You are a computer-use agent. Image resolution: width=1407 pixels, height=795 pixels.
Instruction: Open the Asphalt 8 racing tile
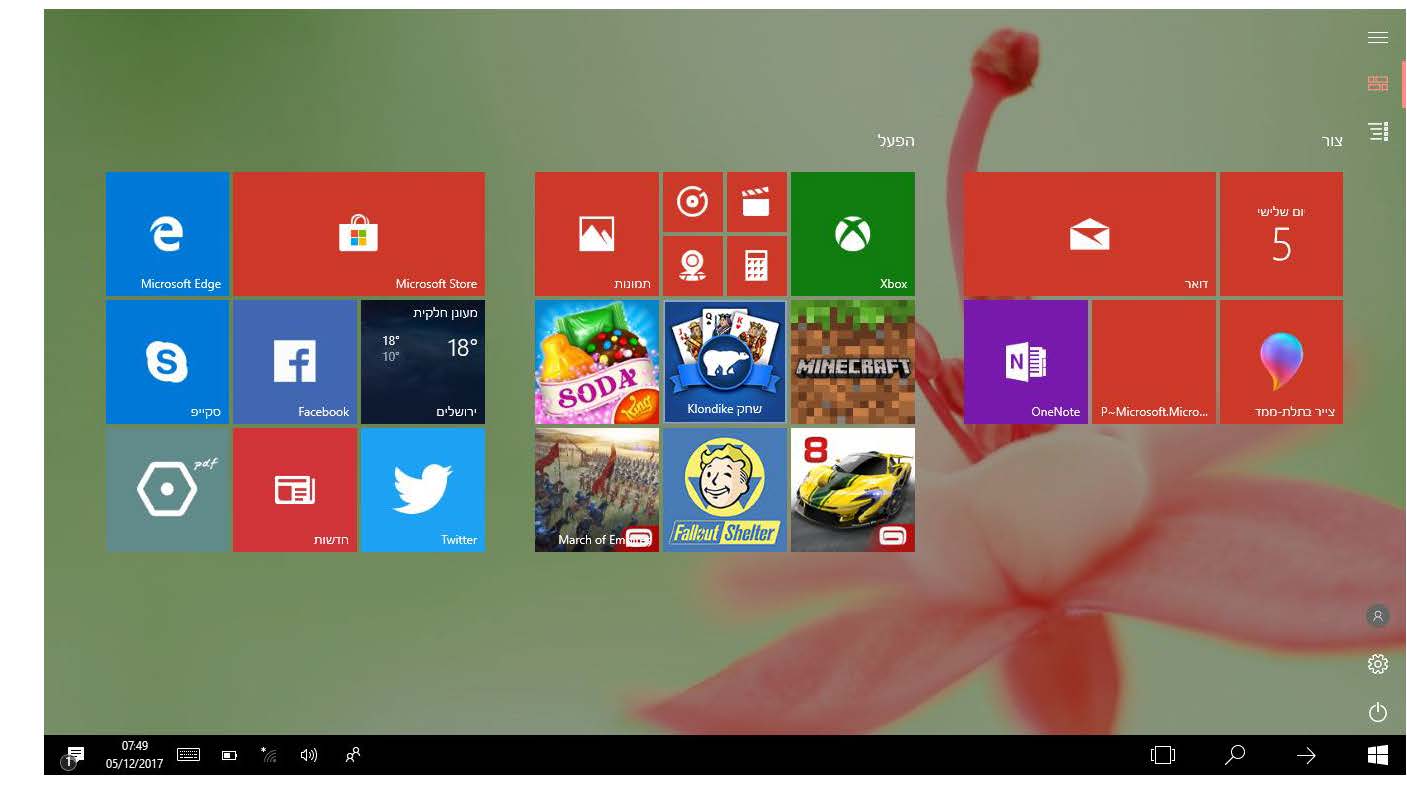point(853,490)
